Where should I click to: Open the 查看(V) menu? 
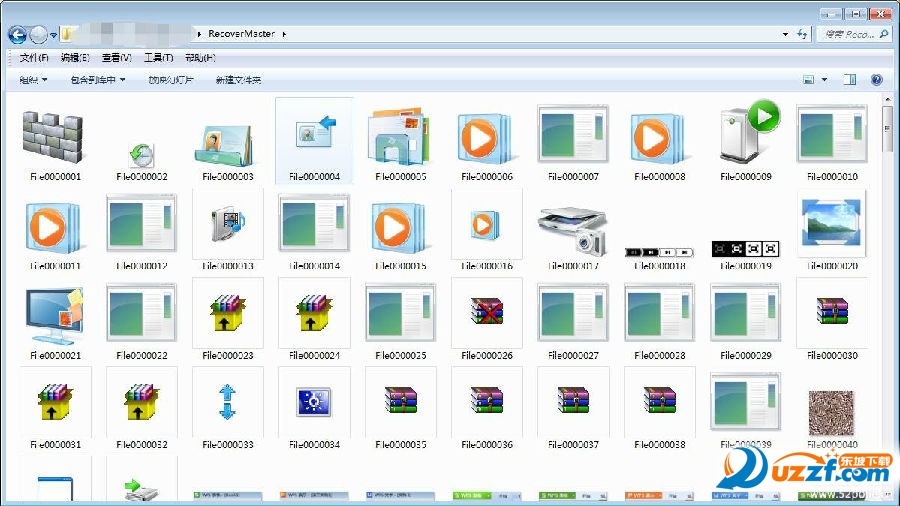tap(117, 58)
